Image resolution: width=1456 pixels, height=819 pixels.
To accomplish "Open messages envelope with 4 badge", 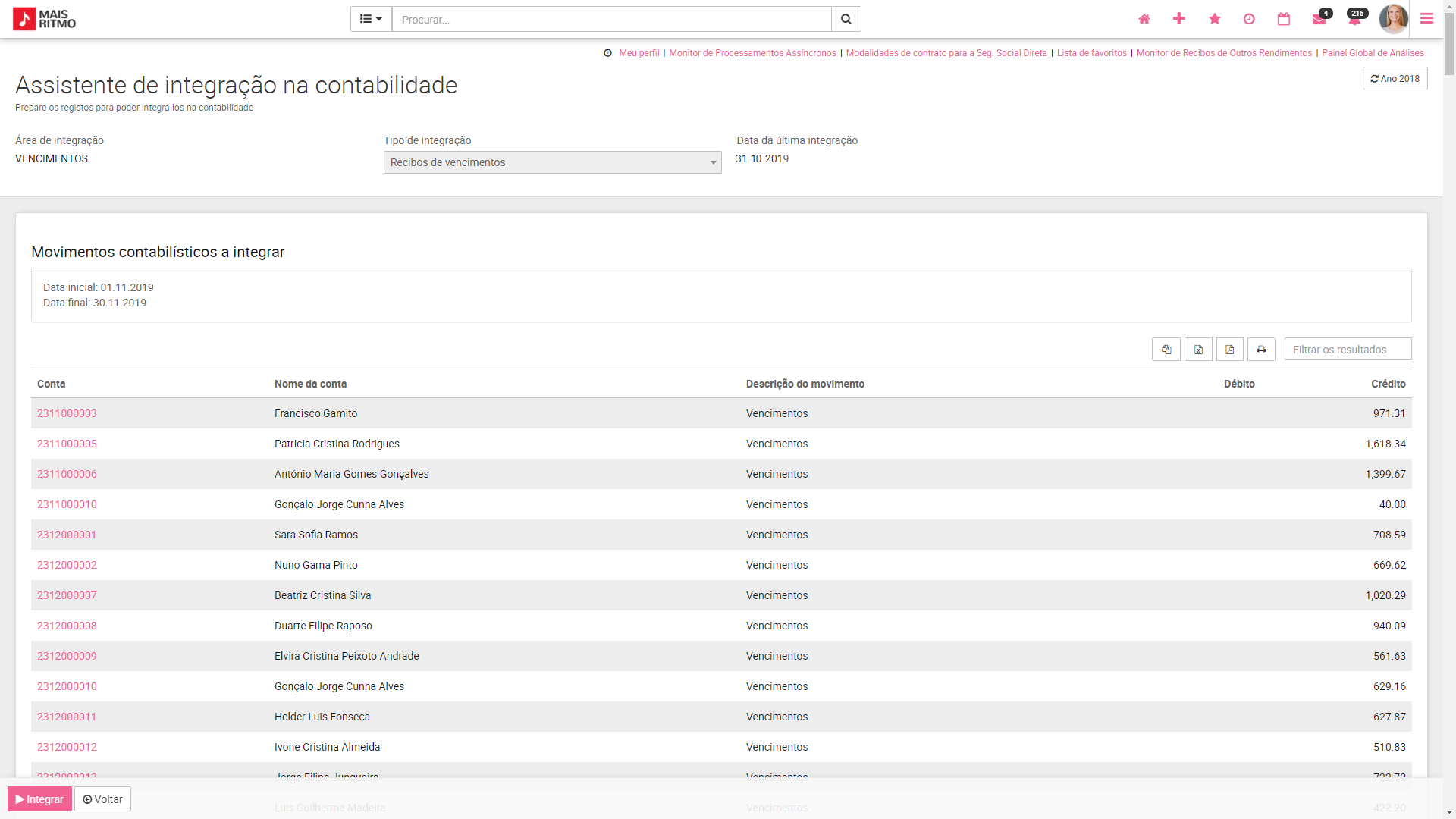I will point(1319,19).
